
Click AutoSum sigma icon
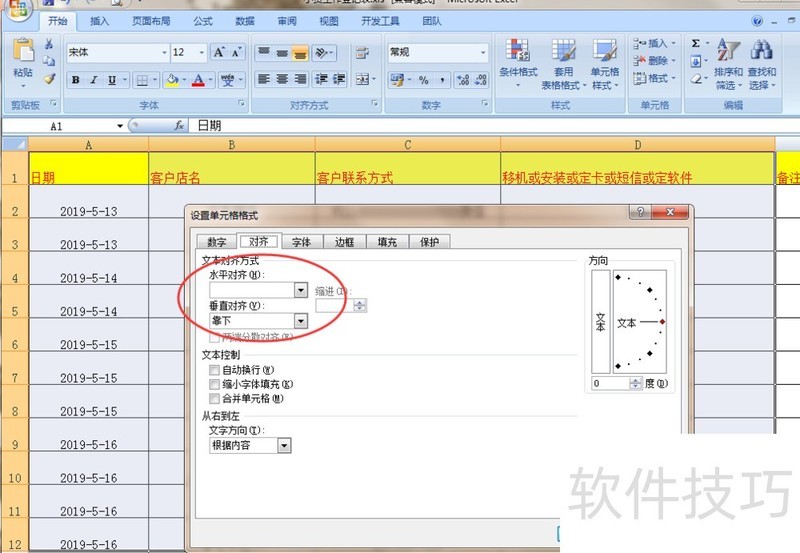695,44
